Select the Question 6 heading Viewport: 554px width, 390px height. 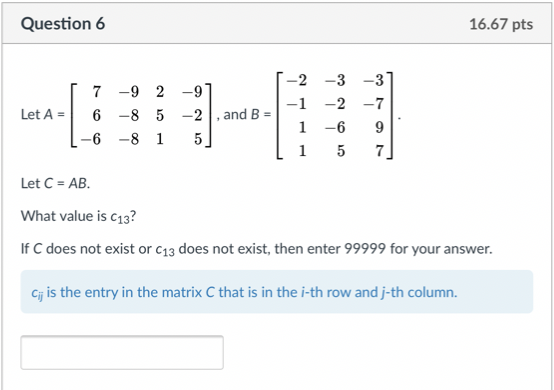point(63,24)
